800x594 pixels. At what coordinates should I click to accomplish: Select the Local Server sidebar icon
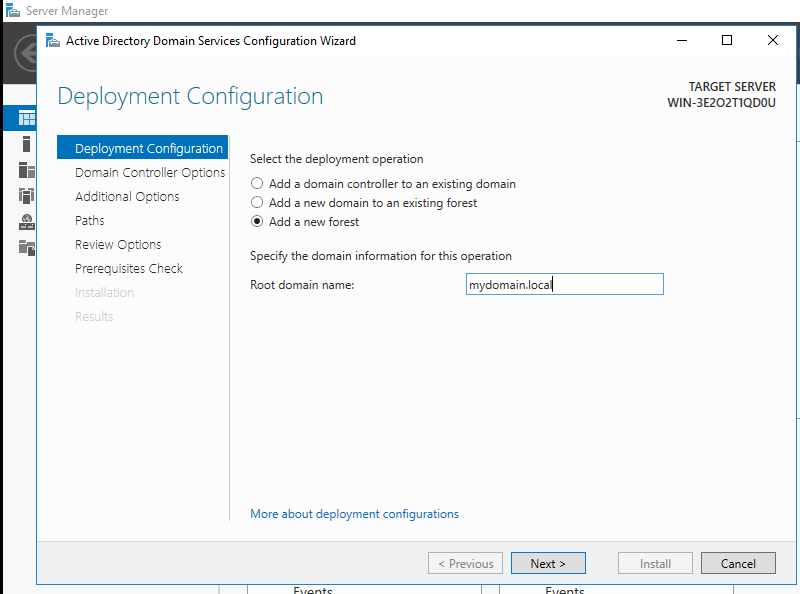coord(26,144)
